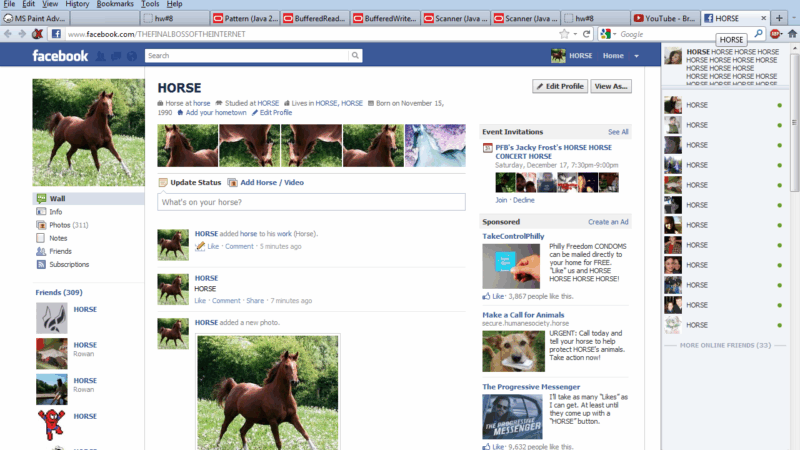
Task: Open the bookmark star dropdown arrow
Action: point(575,34)
